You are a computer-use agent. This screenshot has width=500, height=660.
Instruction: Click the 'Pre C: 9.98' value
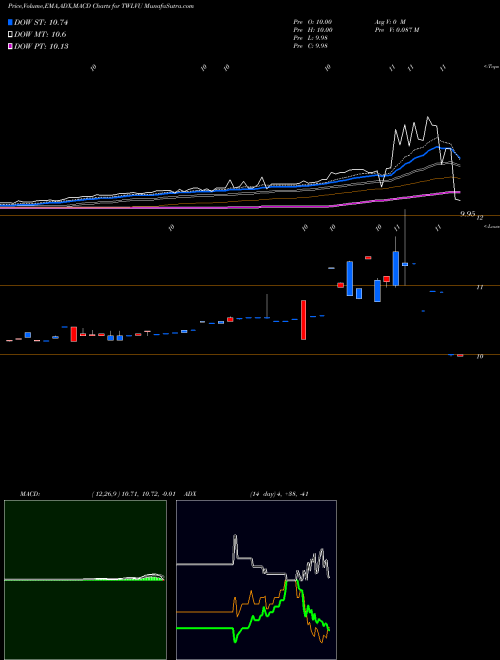point(311,46)
